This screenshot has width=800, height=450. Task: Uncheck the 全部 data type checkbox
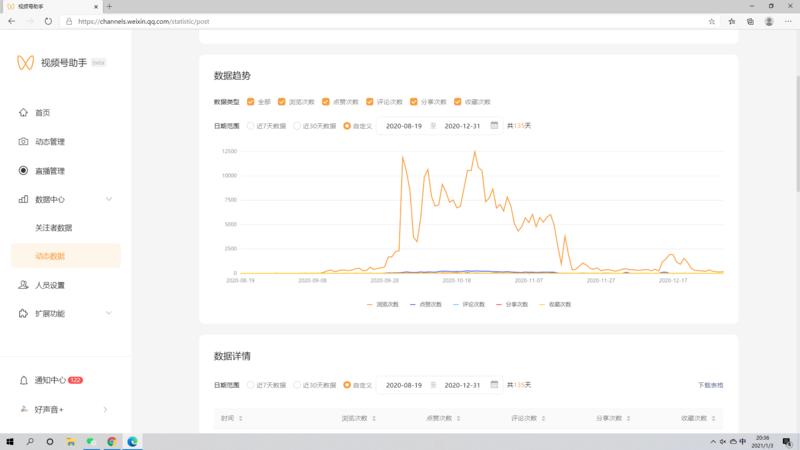click(251, 102)
